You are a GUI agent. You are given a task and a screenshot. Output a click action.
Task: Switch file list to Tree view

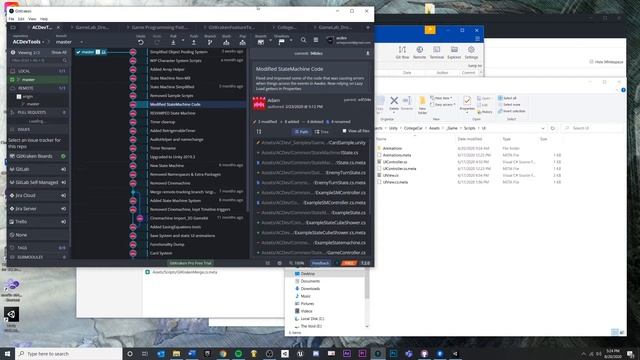(x=322, y=131)
